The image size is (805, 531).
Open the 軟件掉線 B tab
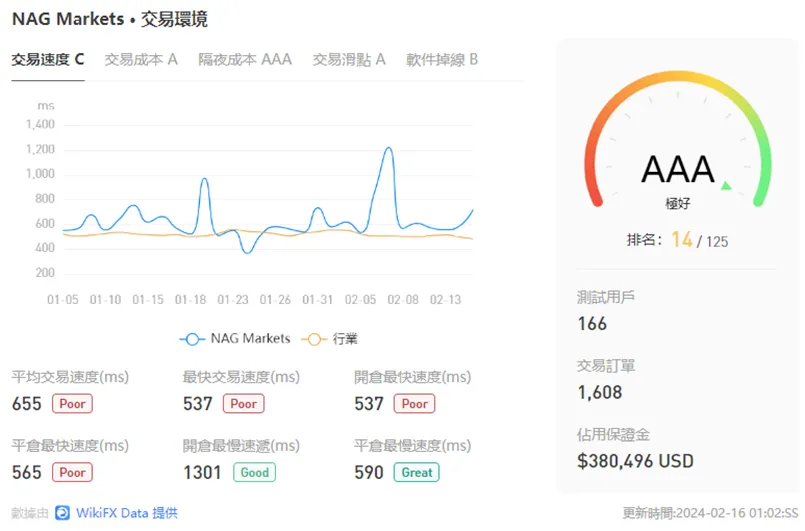tap(442, 60)
